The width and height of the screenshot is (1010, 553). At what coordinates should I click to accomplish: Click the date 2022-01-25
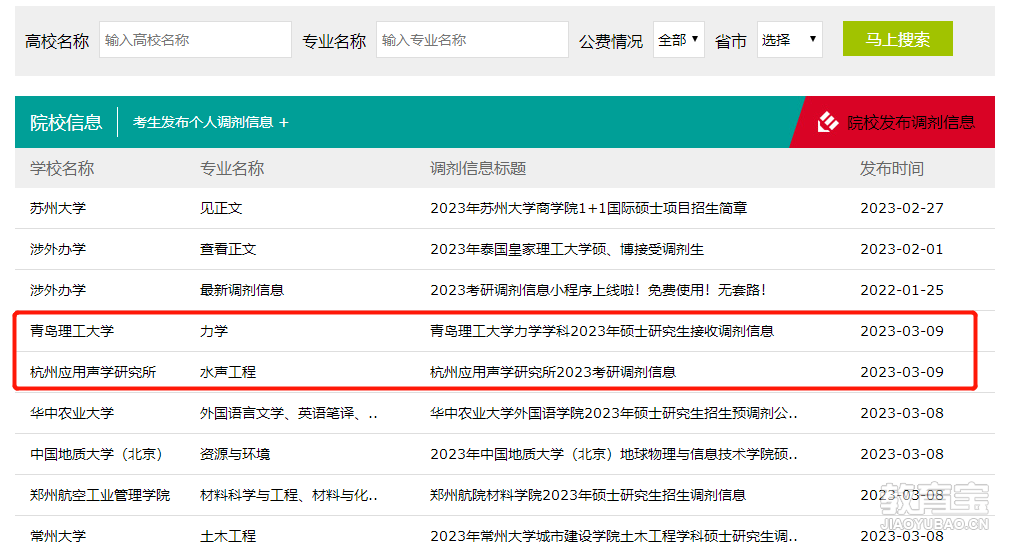click(902, 290)
